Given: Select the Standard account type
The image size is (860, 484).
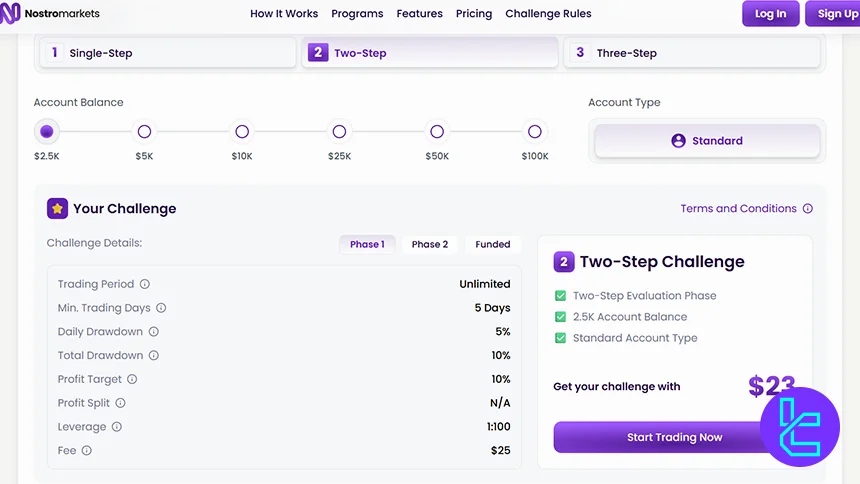Looking at the screenshot, I should click(707, 141).
